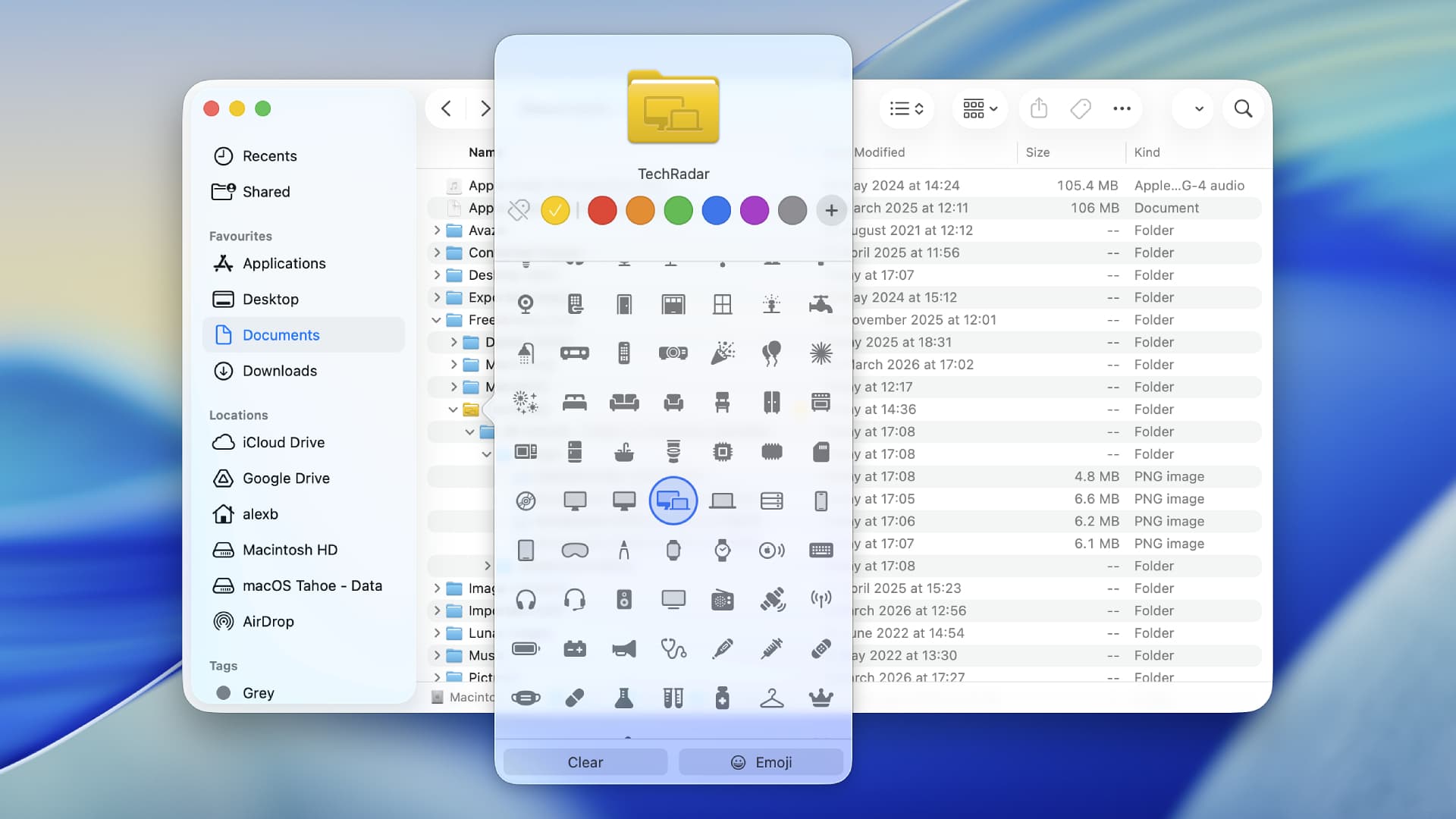Pick the keyboard icon for the folder
This screenshot has width=1456, height=819.
coord(821,551)
